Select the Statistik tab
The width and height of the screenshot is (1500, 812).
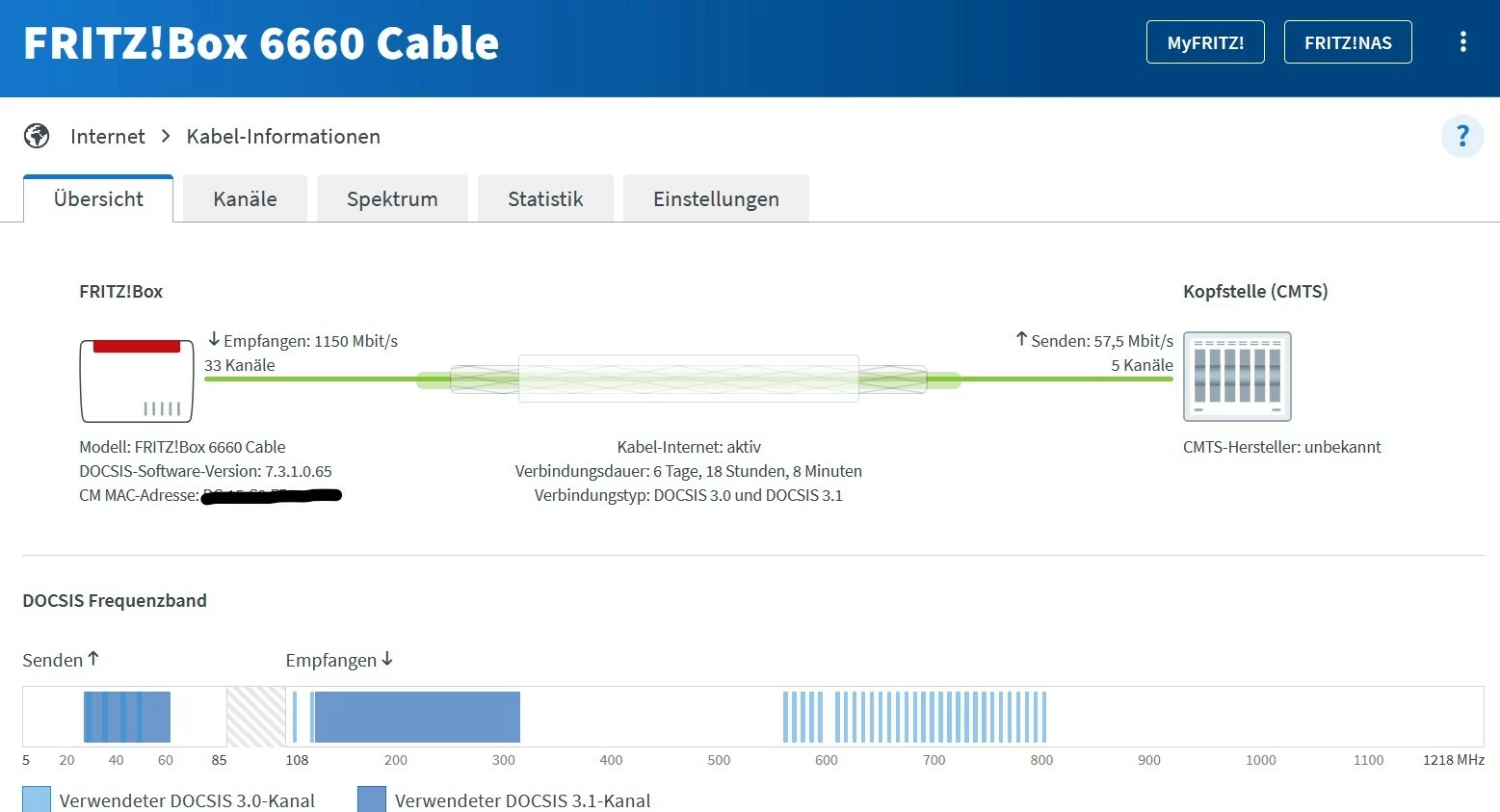(x=545, y=199)
